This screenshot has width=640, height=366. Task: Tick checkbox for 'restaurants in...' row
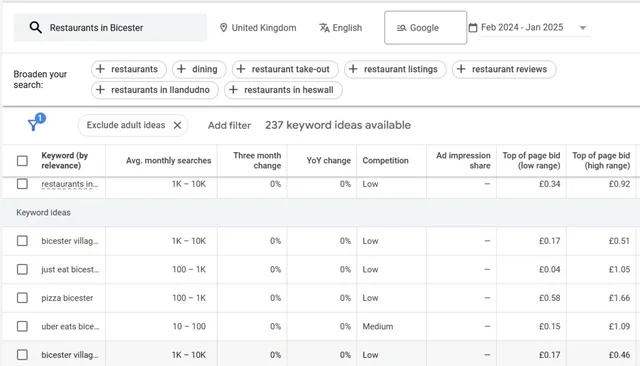tap(22, 184)
